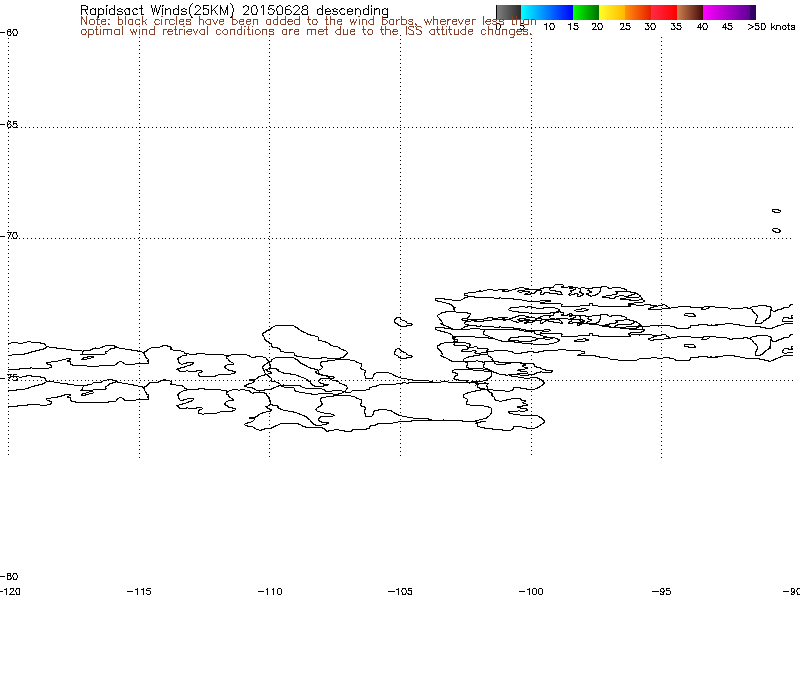Click the cyan-to-blue gradient segment of the colorbar

[547, 12]
